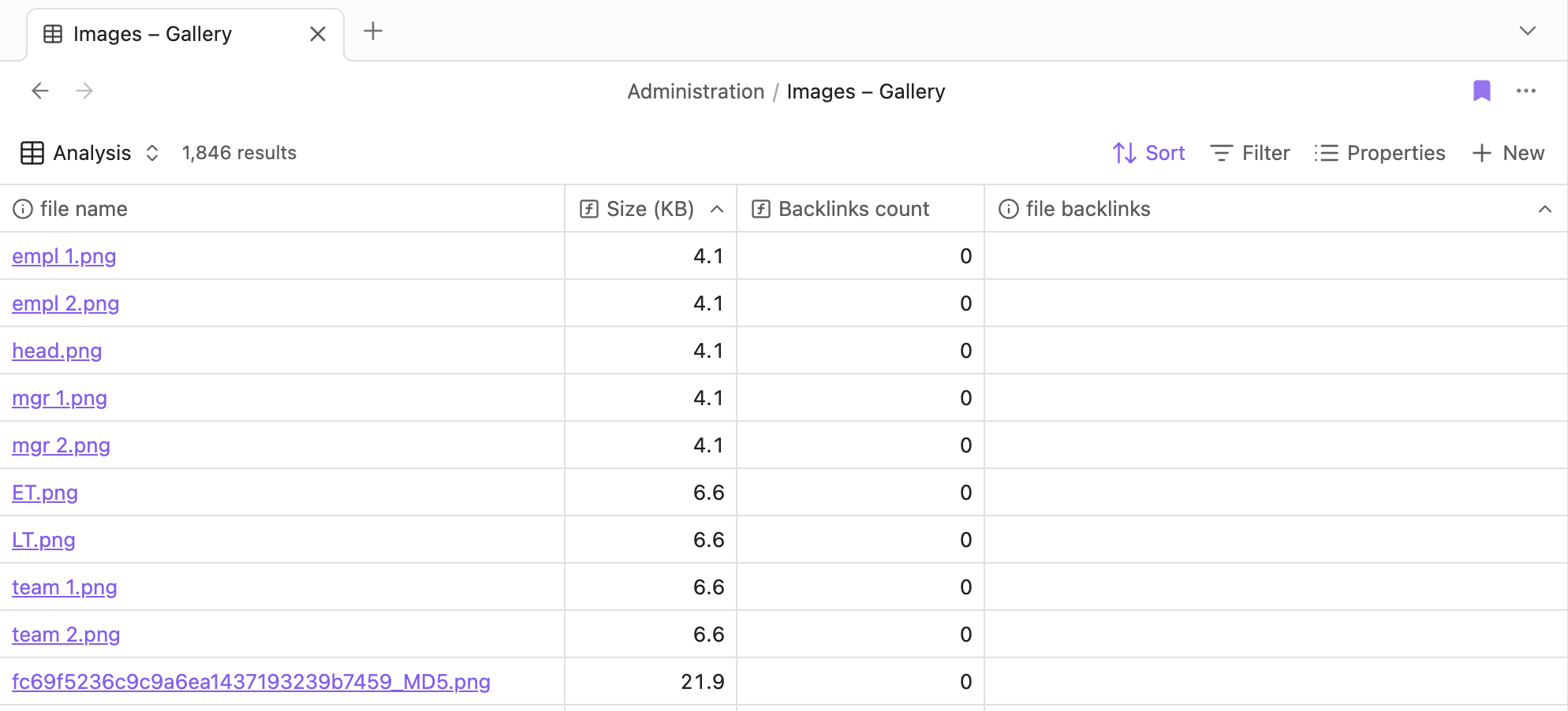Select the Images – Gallery tab
The image size is (1568, 711).
click(151, 34)
